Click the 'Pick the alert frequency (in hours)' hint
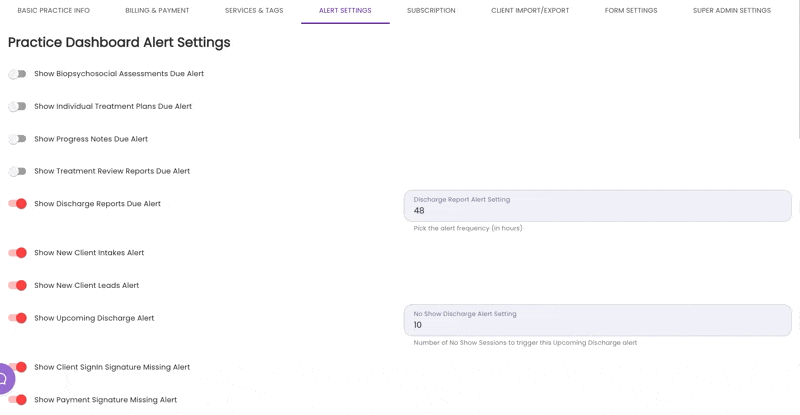 468,229
